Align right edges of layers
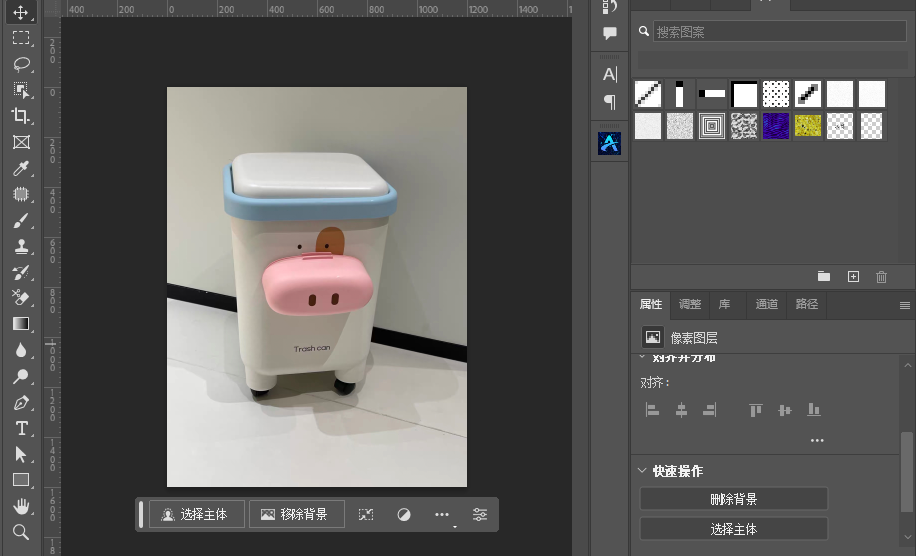Viewport: 916px width, 556px height. pyautogui.click(x=709, y=410)
